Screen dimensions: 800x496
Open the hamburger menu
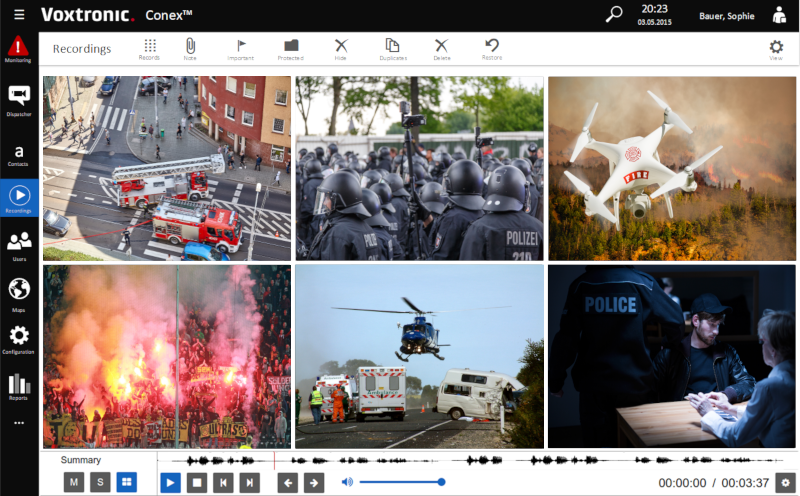(19, 15)
